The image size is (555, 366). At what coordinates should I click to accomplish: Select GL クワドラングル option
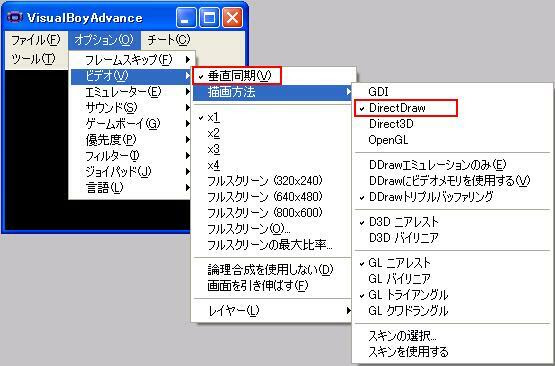(x=453, y=311)
